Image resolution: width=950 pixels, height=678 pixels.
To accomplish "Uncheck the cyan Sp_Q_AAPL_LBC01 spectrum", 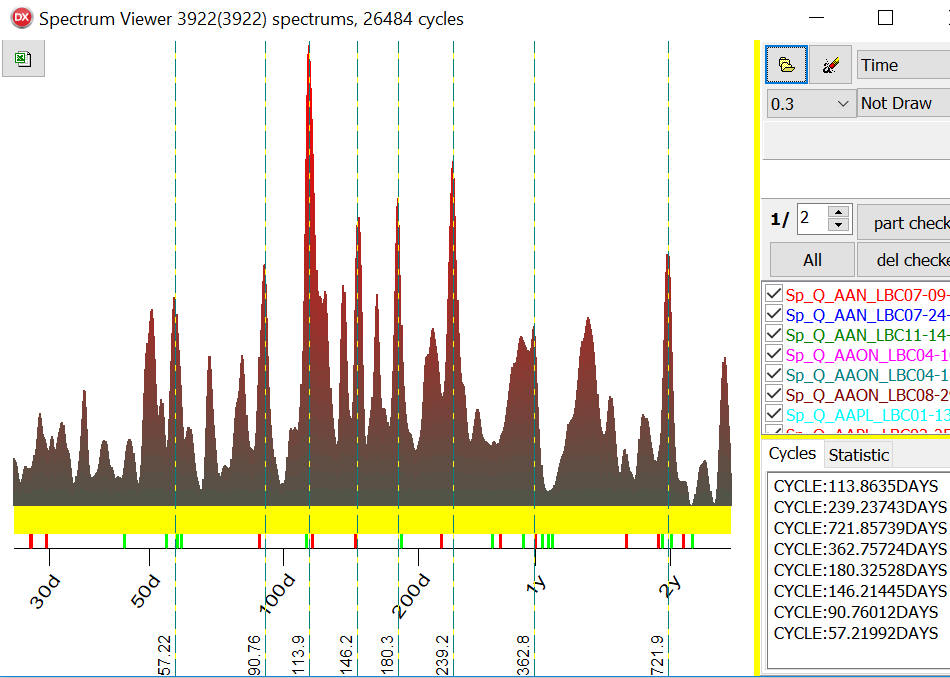I will (x=774, y=414).
